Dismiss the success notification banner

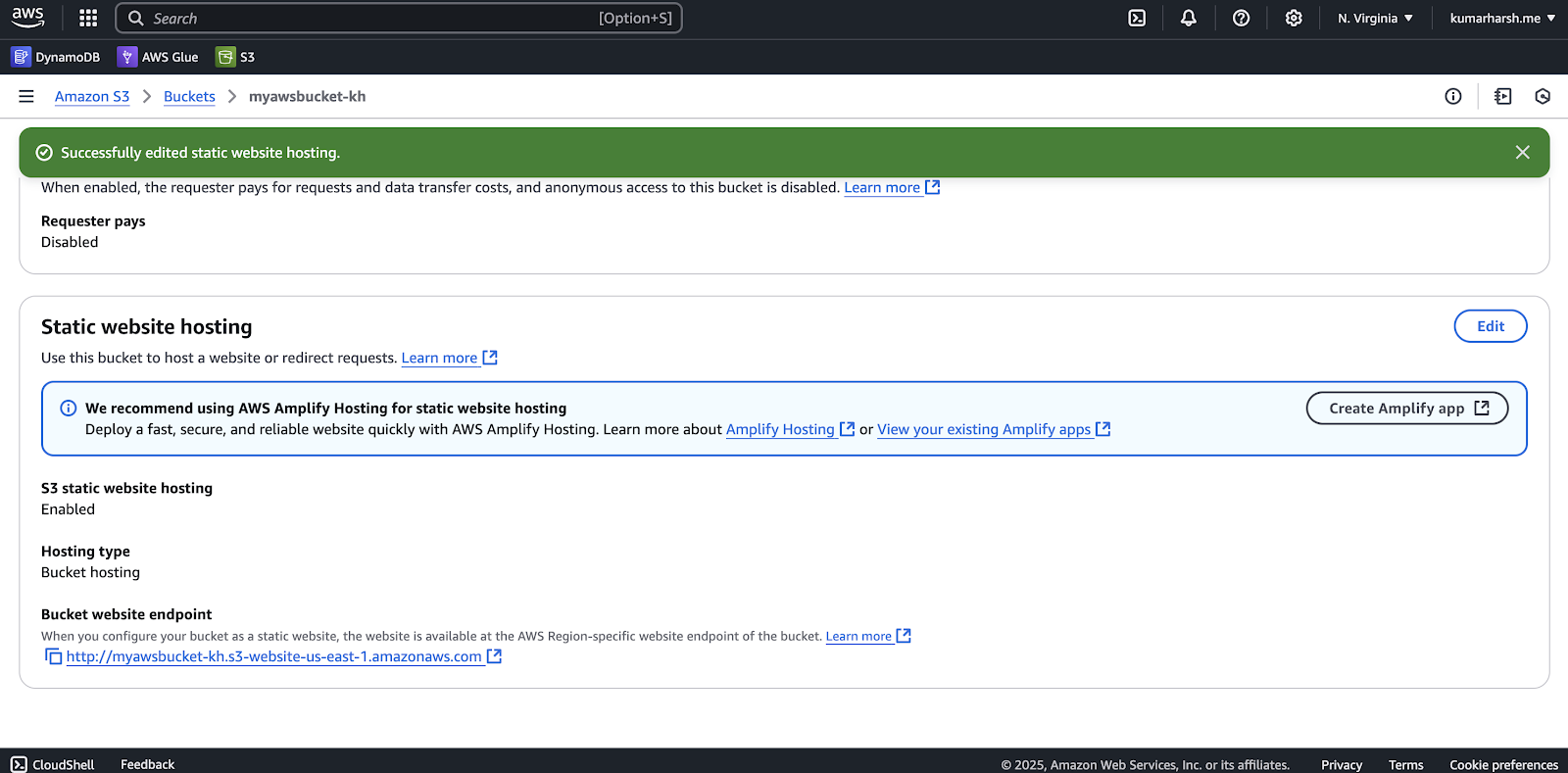[1522, 152]
